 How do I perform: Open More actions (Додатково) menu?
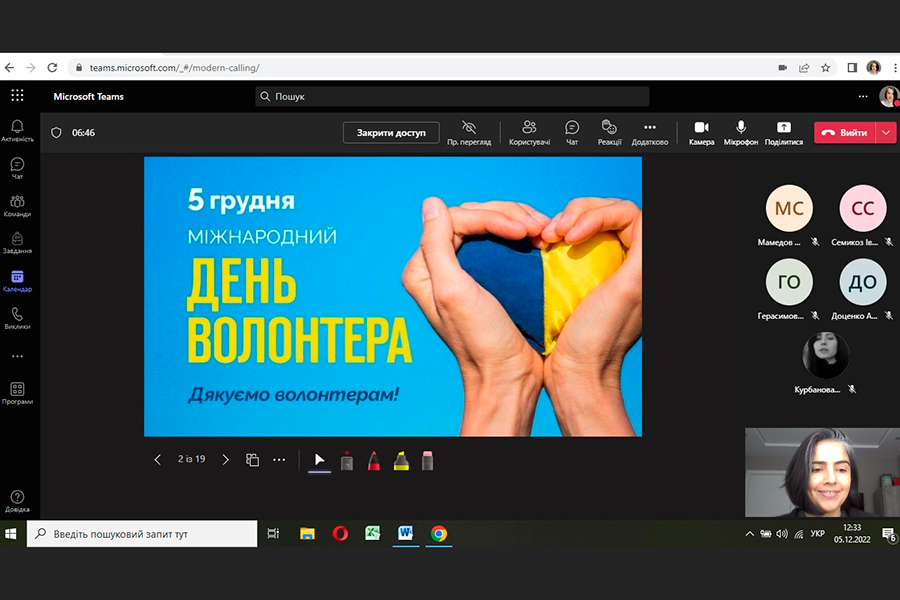coord(650,132)
